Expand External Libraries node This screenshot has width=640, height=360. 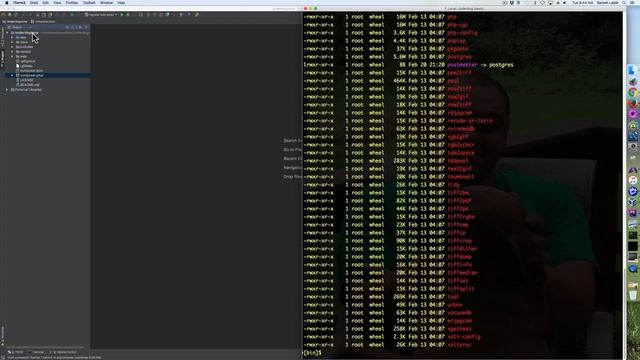click(x=7, y=89)
